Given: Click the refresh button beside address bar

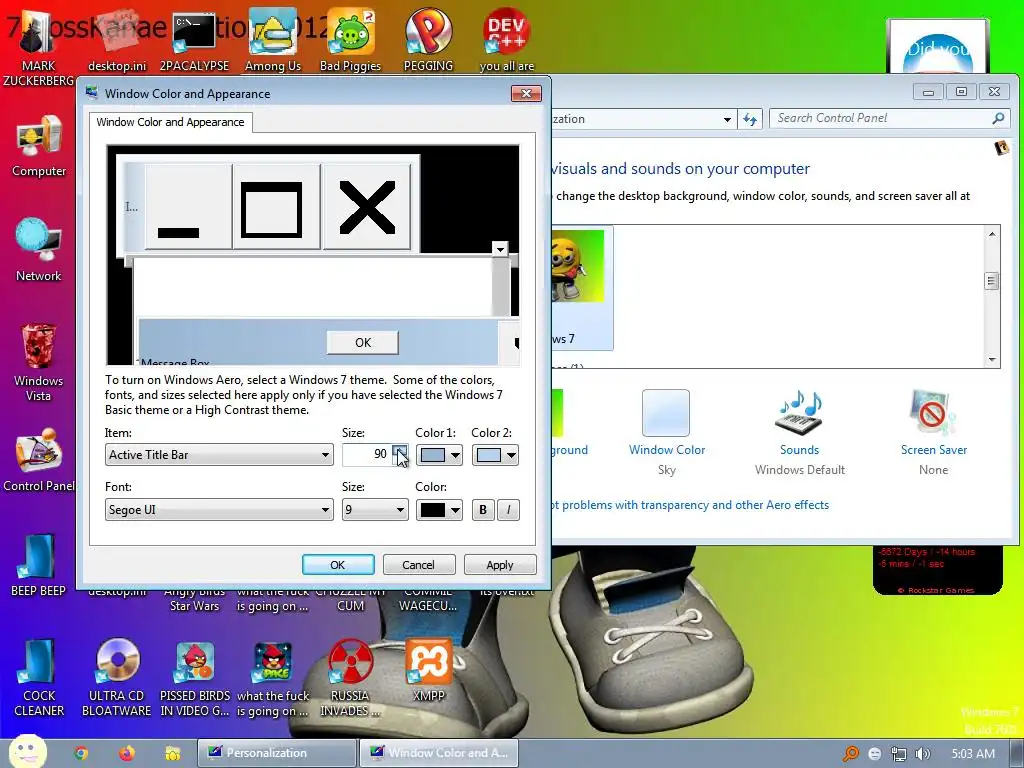Looking at the screenshot, I should 750,120.
